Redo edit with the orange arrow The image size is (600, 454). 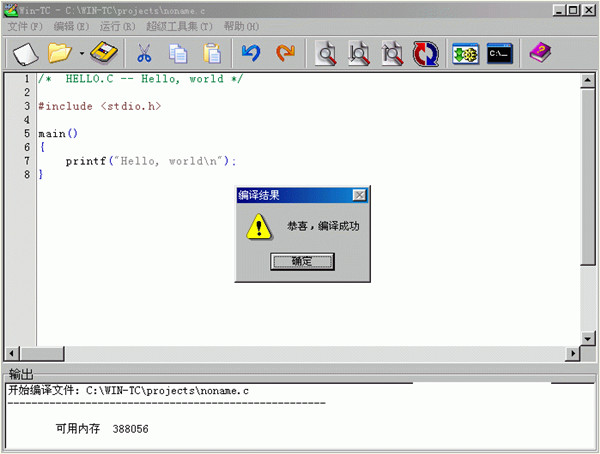click(285, 53)
